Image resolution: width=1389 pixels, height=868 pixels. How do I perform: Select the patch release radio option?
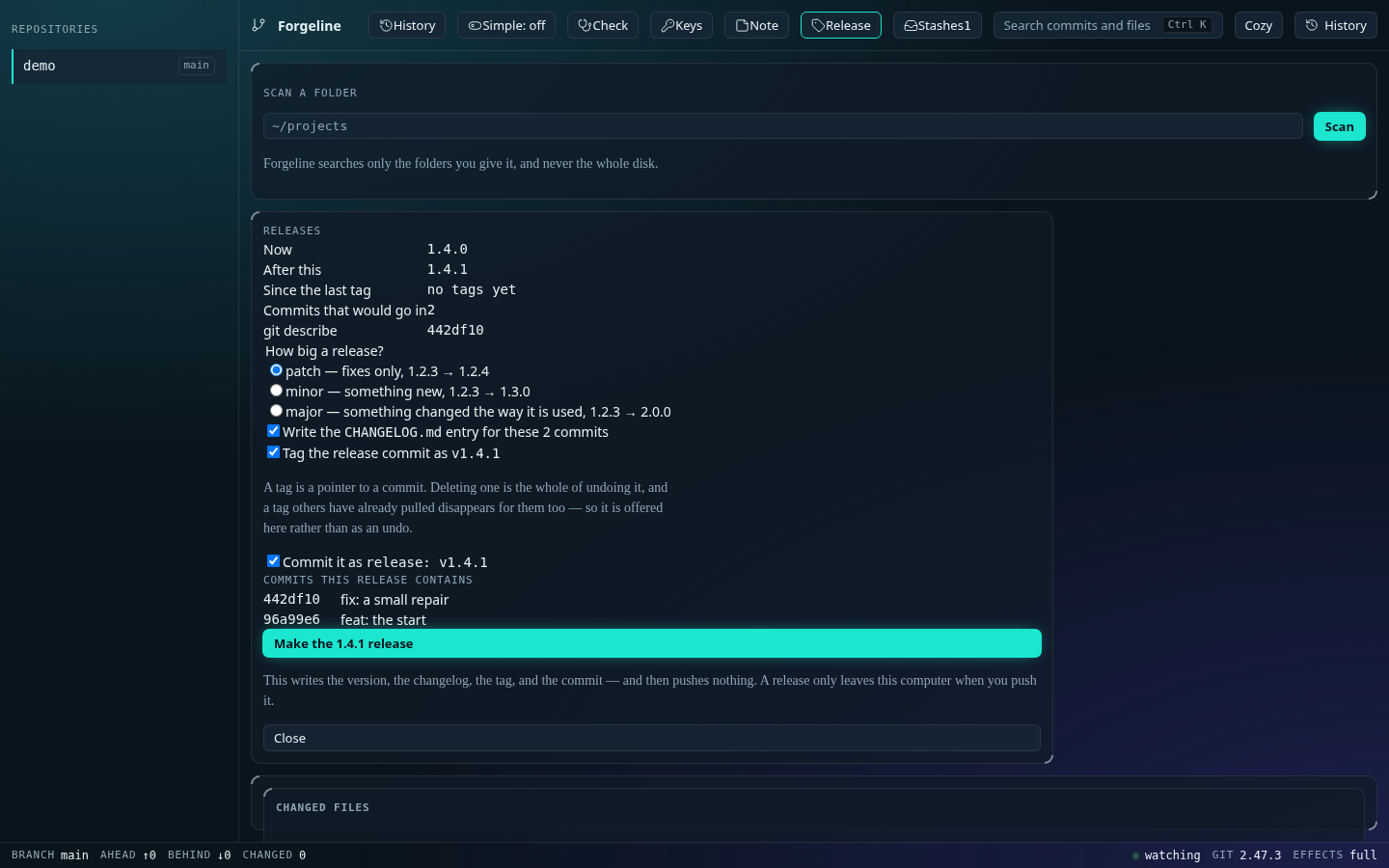276,370
